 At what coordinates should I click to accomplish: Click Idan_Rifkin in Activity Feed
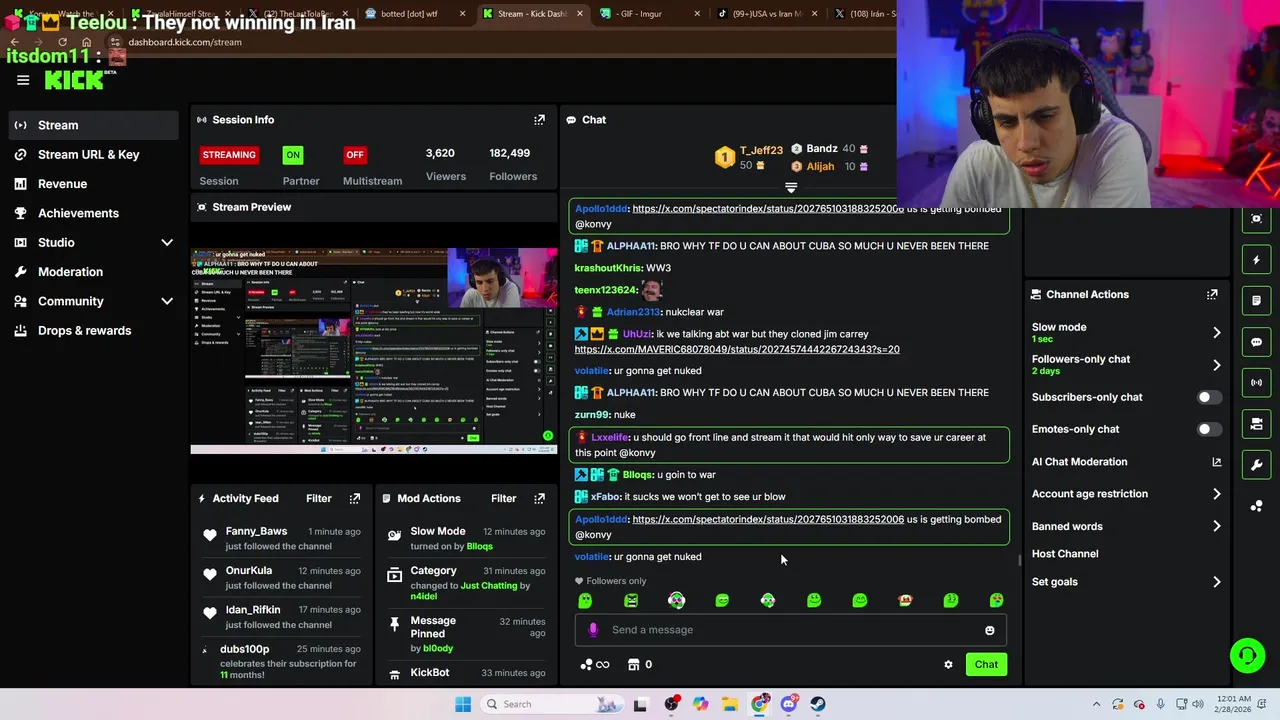[253, 610]
